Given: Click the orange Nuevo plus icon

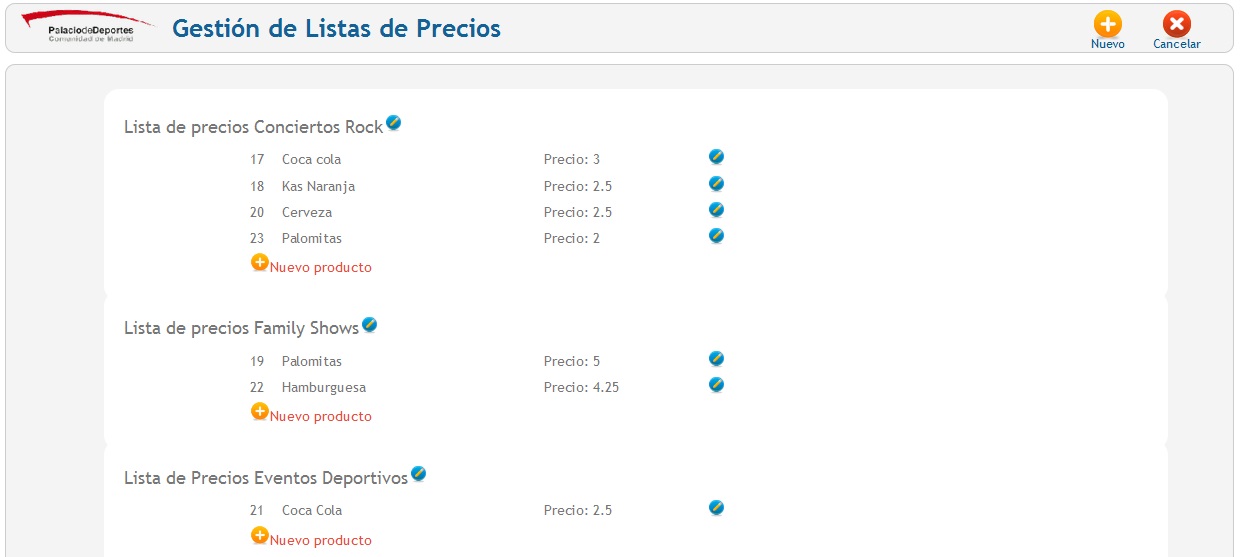Looking at the screenshot, I should [x=1107, y=24].
